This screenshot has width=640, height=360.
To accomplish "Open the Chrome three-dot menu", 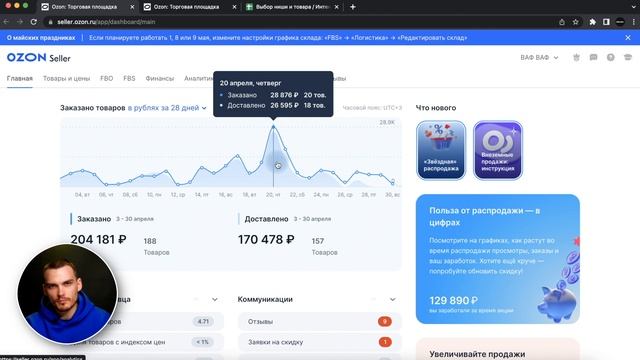I will click(x=634, y=22).
